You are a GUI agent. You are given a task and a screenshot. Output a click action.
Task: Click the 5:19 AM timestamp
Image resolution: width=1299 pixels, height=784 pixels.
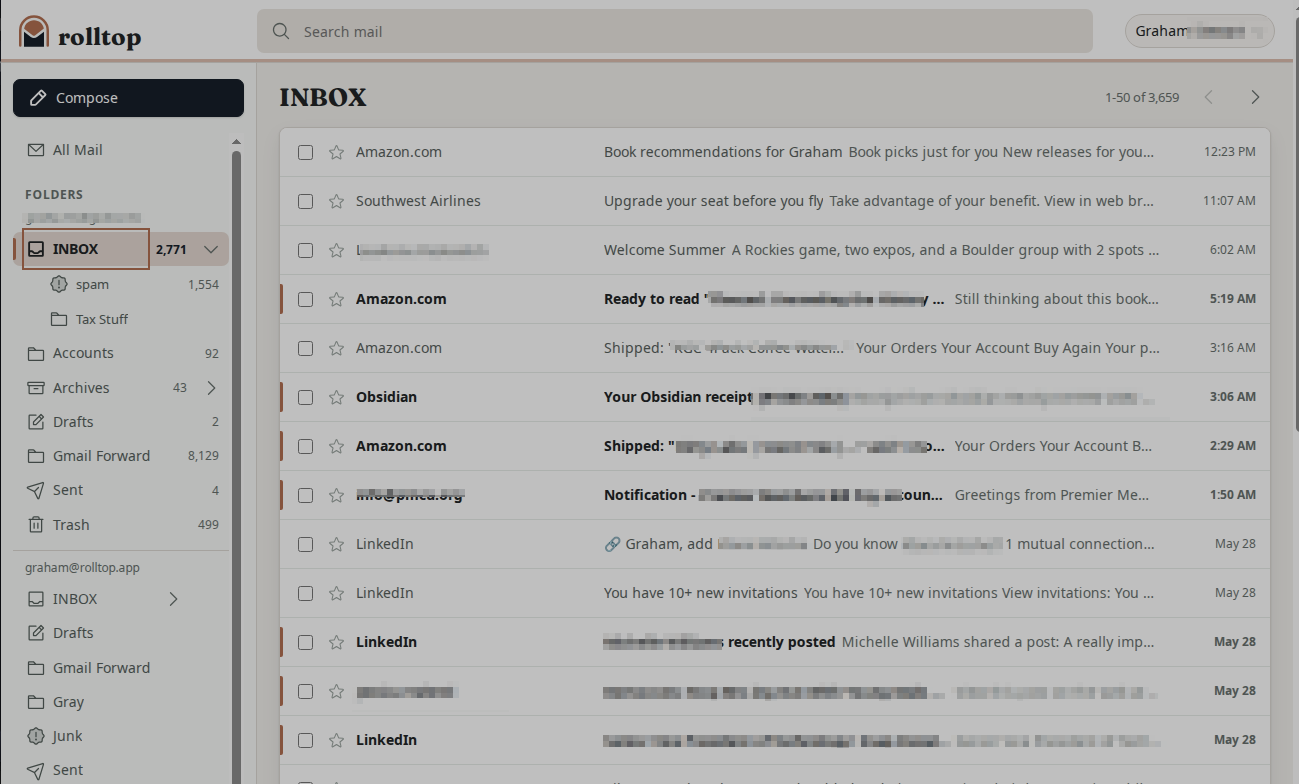tap(1232, 299)
